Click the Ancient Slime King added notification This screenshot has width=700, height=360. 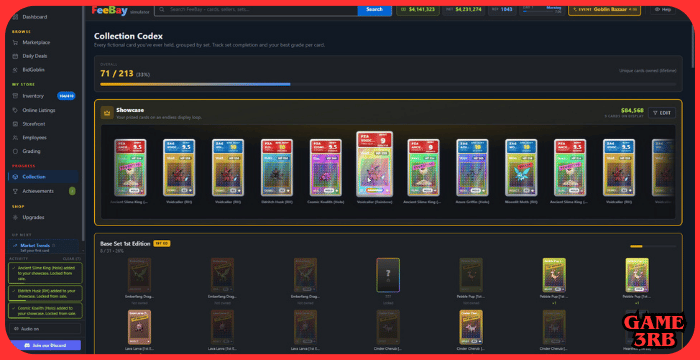pyautogui.click(x=45, y=273)
